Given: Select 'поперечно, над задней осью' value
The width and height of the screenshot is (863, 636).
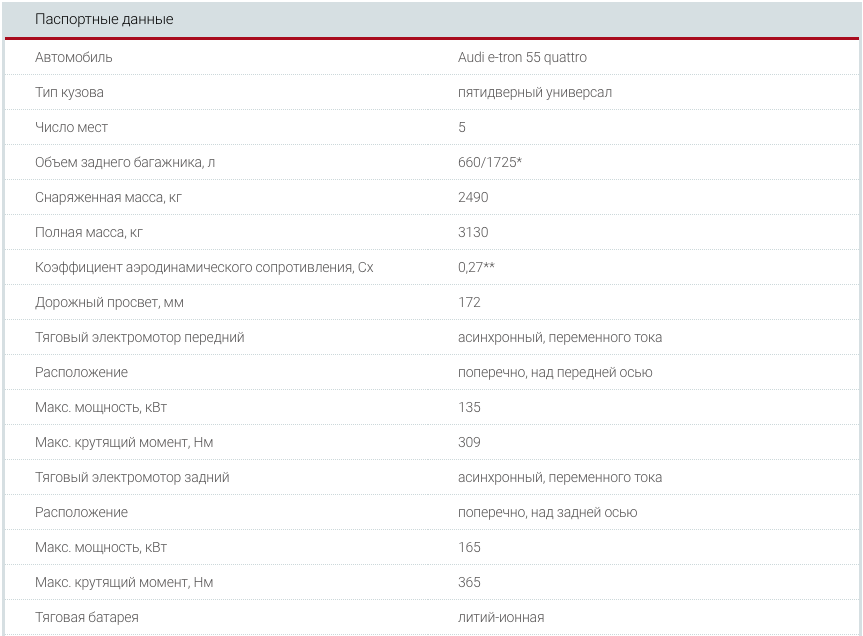Looking at the screenshot, I should pos(548,512).
